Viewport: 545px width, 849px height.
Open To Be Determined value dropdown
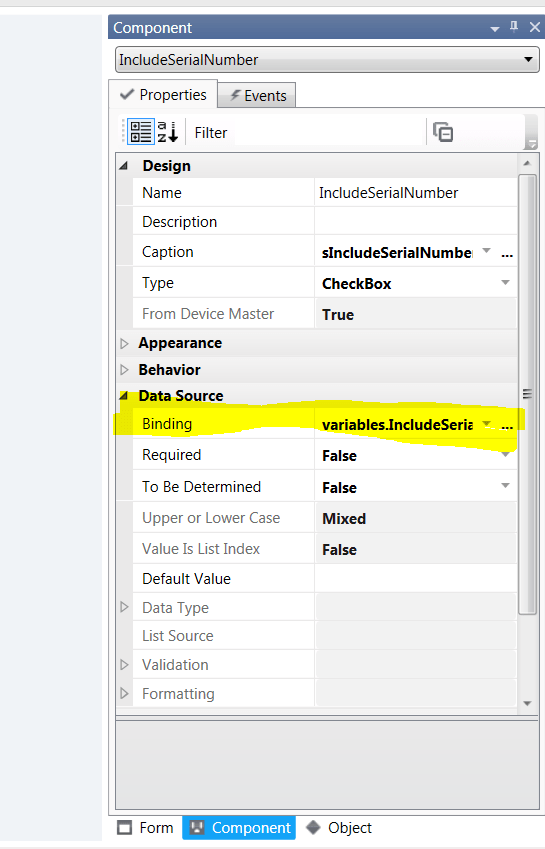[x=505, y=486]
